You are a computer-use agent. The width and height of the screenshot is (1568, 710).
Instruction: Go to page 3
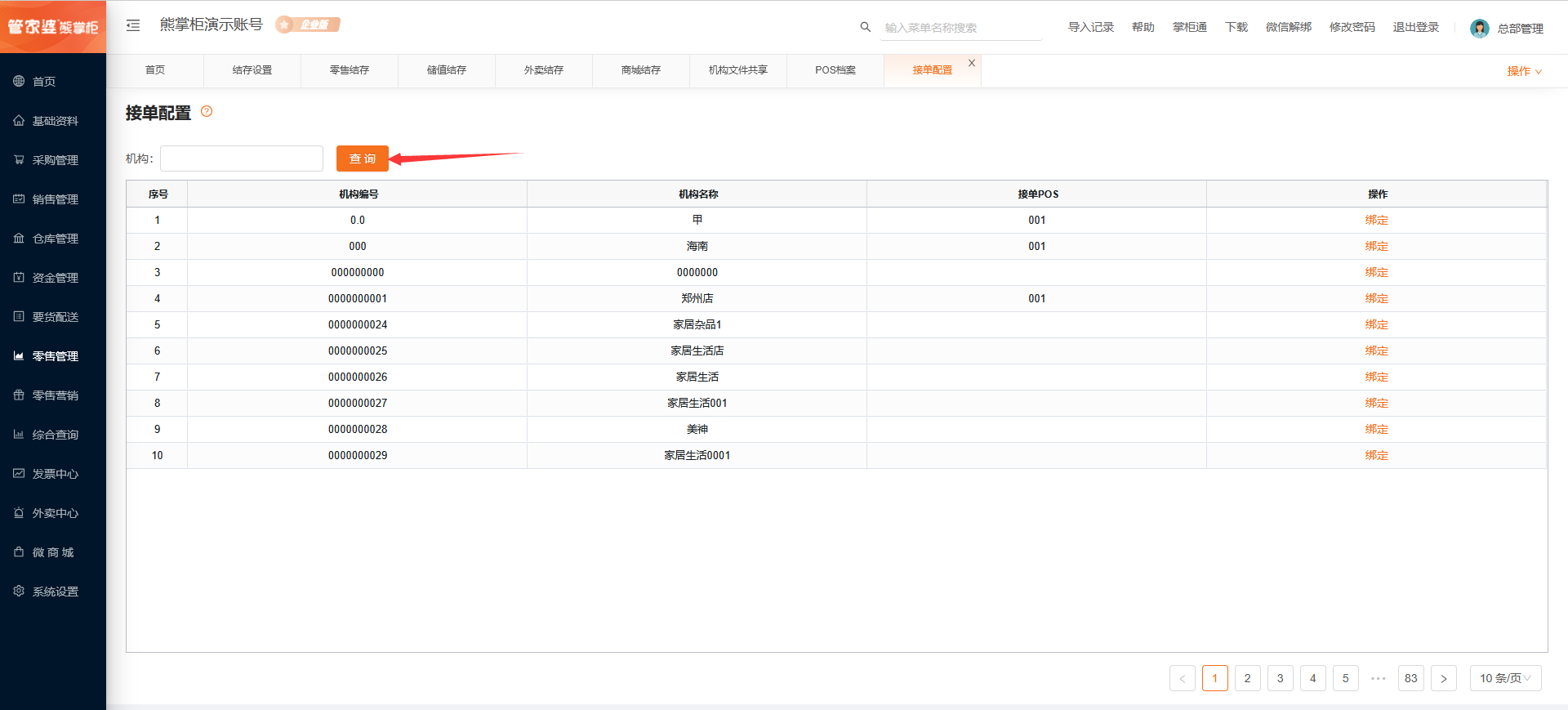coord(1281,678)
